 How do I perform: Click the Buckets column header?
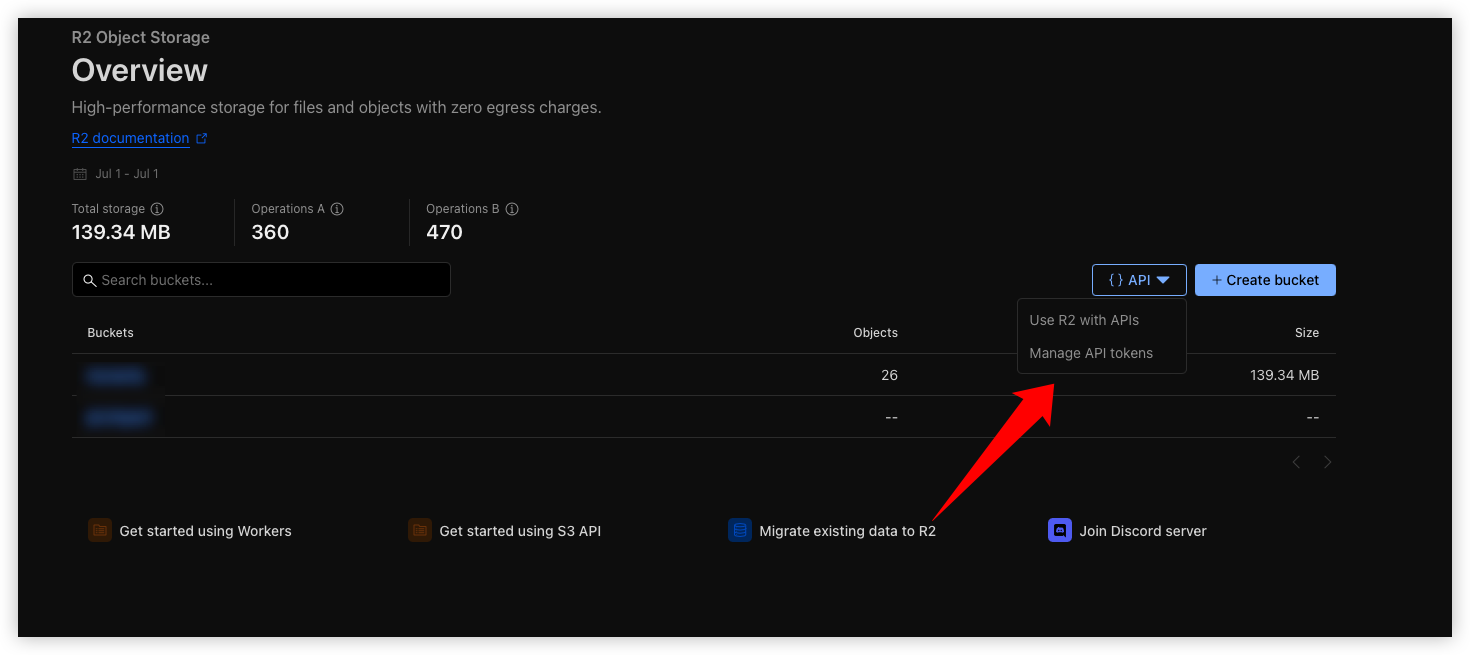[111, 333]
